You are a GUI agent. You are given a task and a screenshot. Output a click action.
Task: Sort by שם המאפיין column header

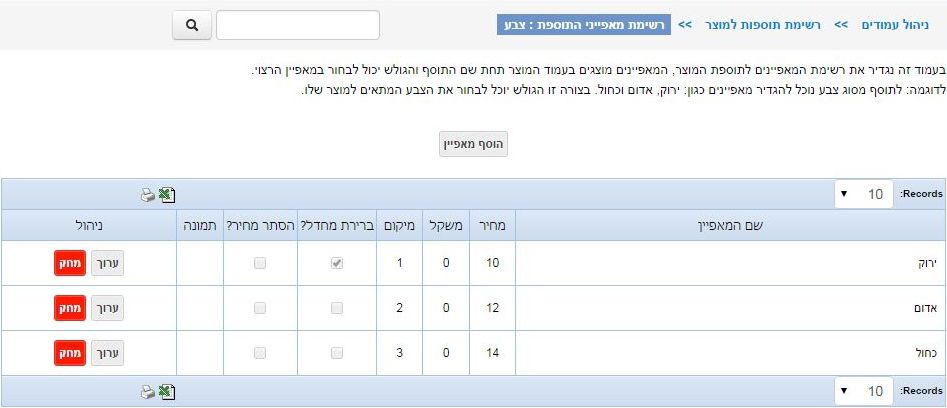pyautogui.click(x=730, y=225)
